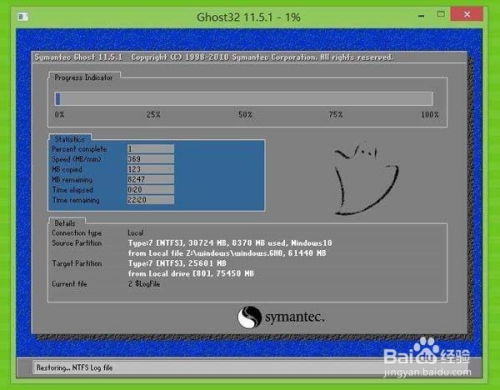Click the symantec. brand text
Screen dimensions: 500x390
(x=295, y=317)
